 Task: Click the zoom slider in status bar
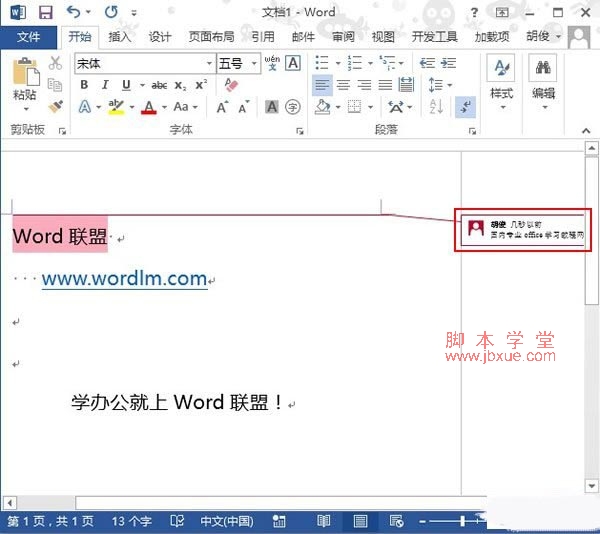pyautogui.click(x=462, y=522)
